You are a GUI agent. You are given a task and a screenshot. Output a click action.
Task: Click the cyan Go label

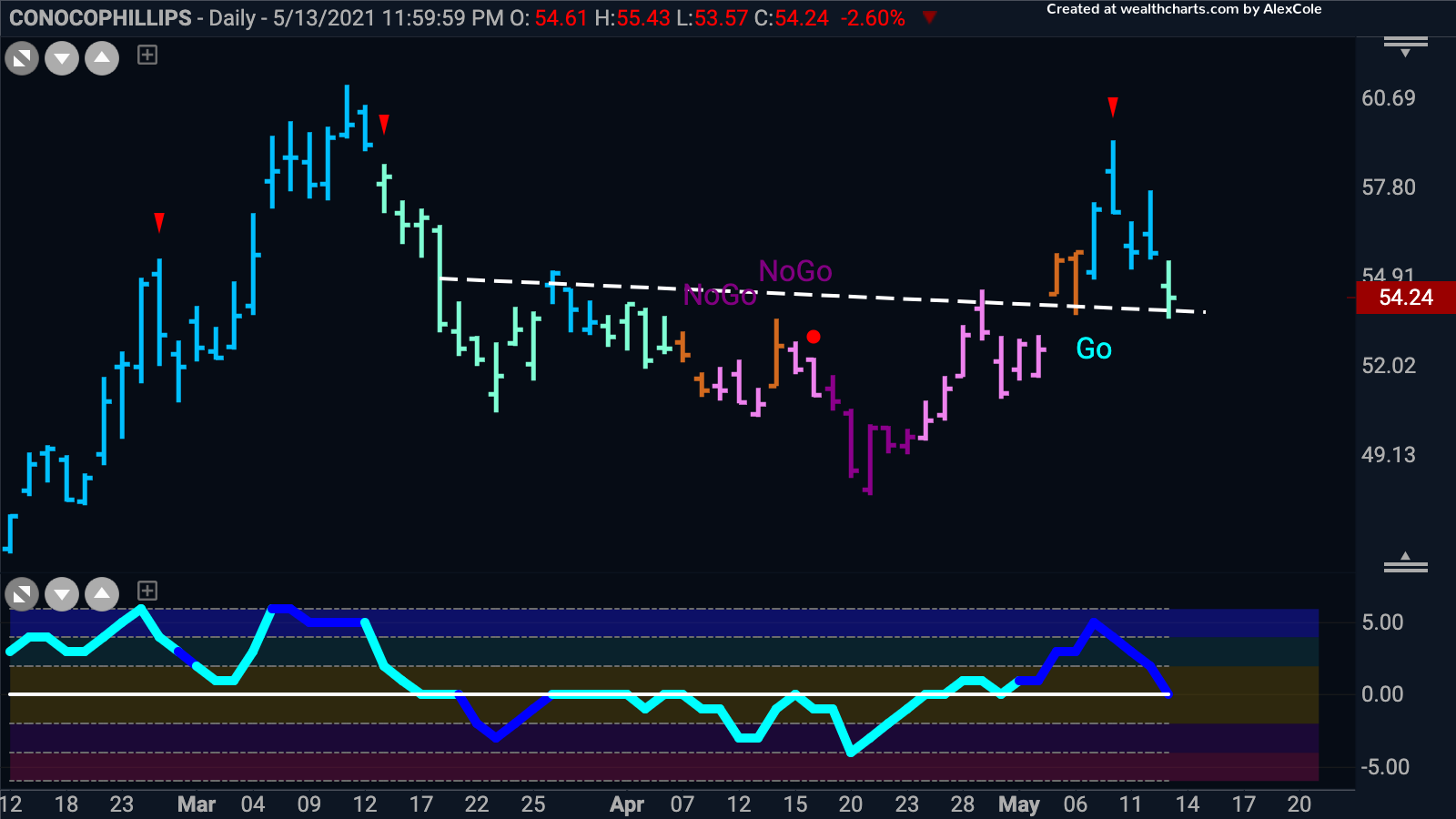click(x=1094, y=349)
